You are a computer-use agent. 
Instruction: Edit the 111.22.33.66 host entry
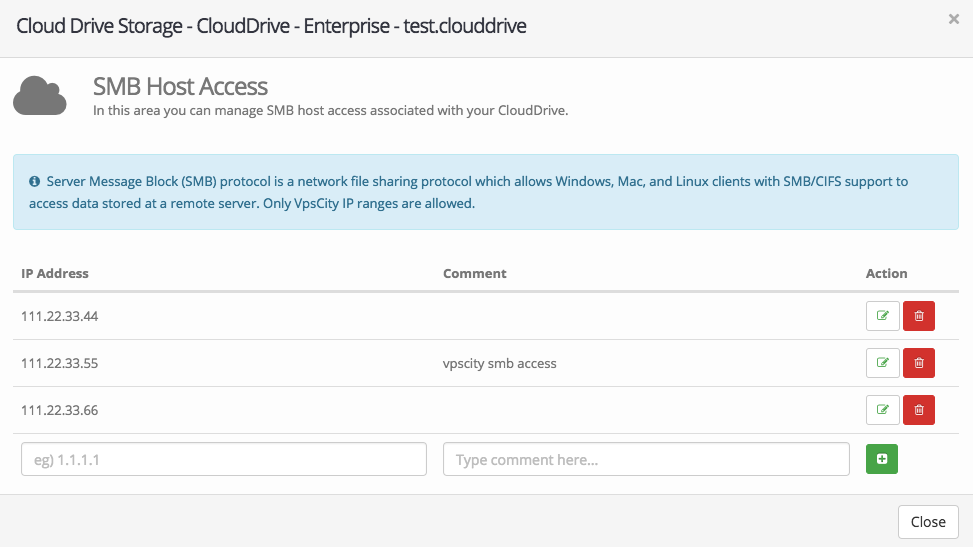click(882, 409)
